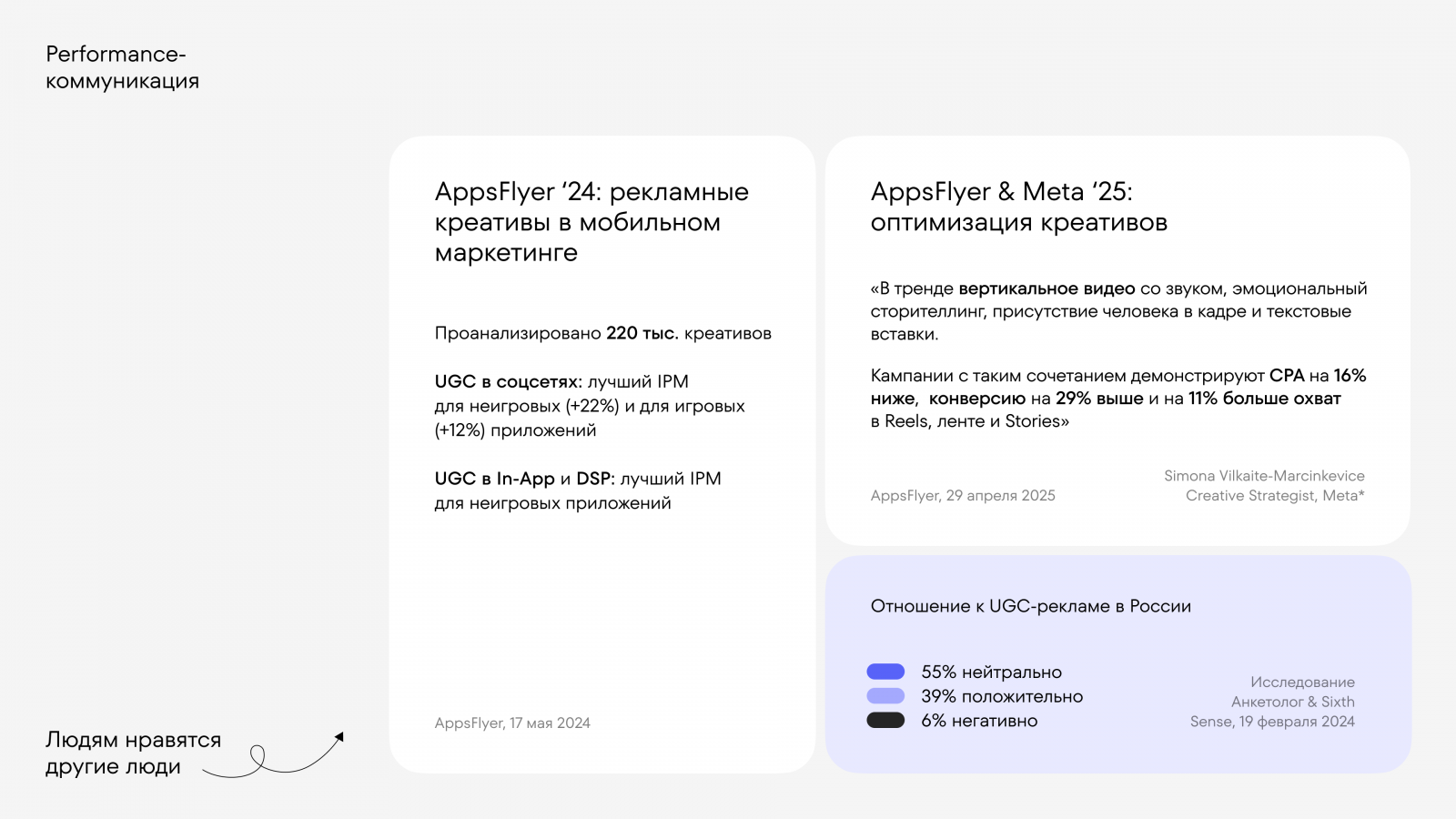Select the Performance-коммуникация slide heading
This screenshot has height=819, width=1456.
pyautogui.click(x=122, y=67)
